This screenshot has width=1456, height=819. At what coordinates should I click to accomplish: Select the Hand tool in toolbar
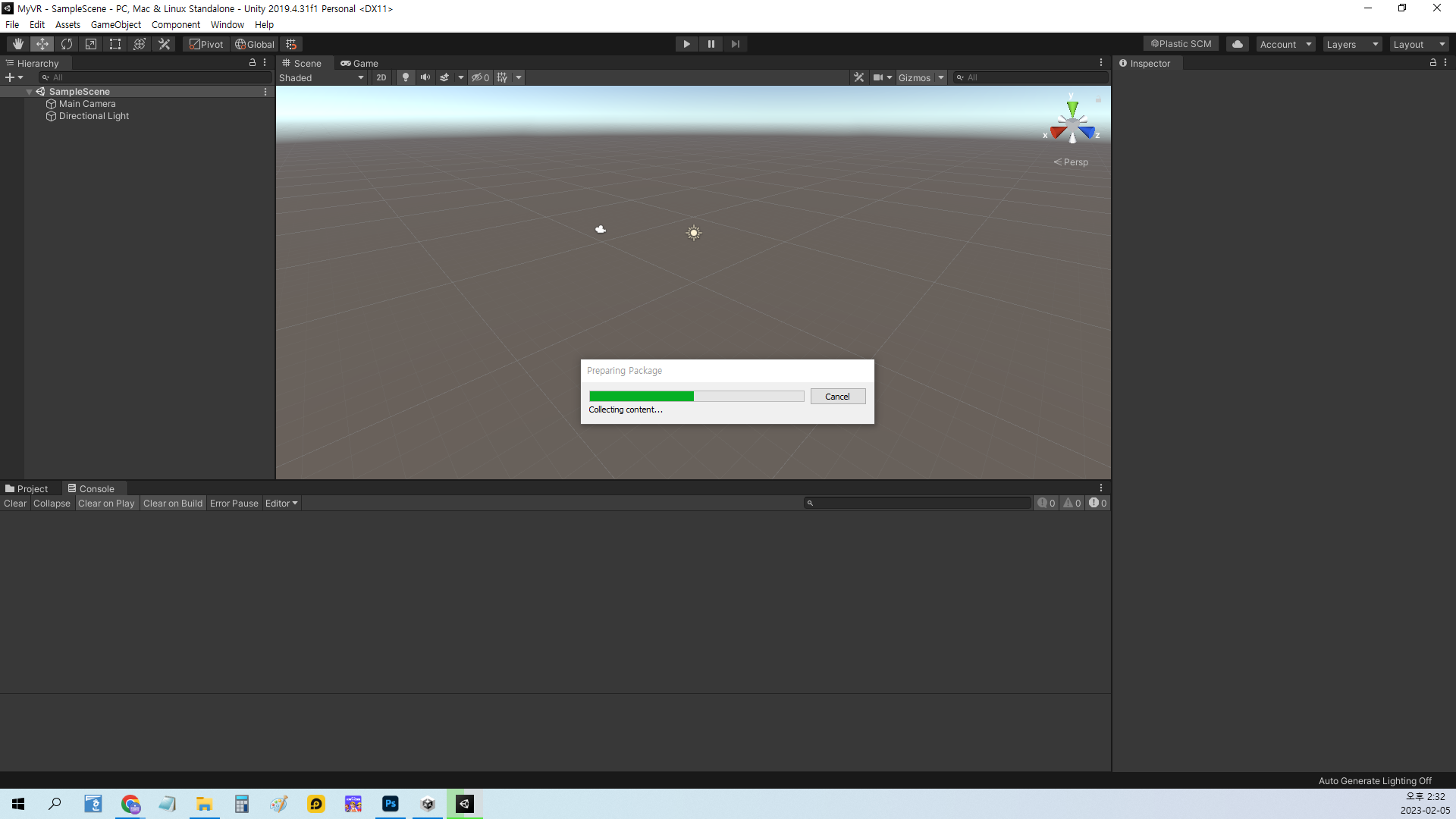[18, 44]
